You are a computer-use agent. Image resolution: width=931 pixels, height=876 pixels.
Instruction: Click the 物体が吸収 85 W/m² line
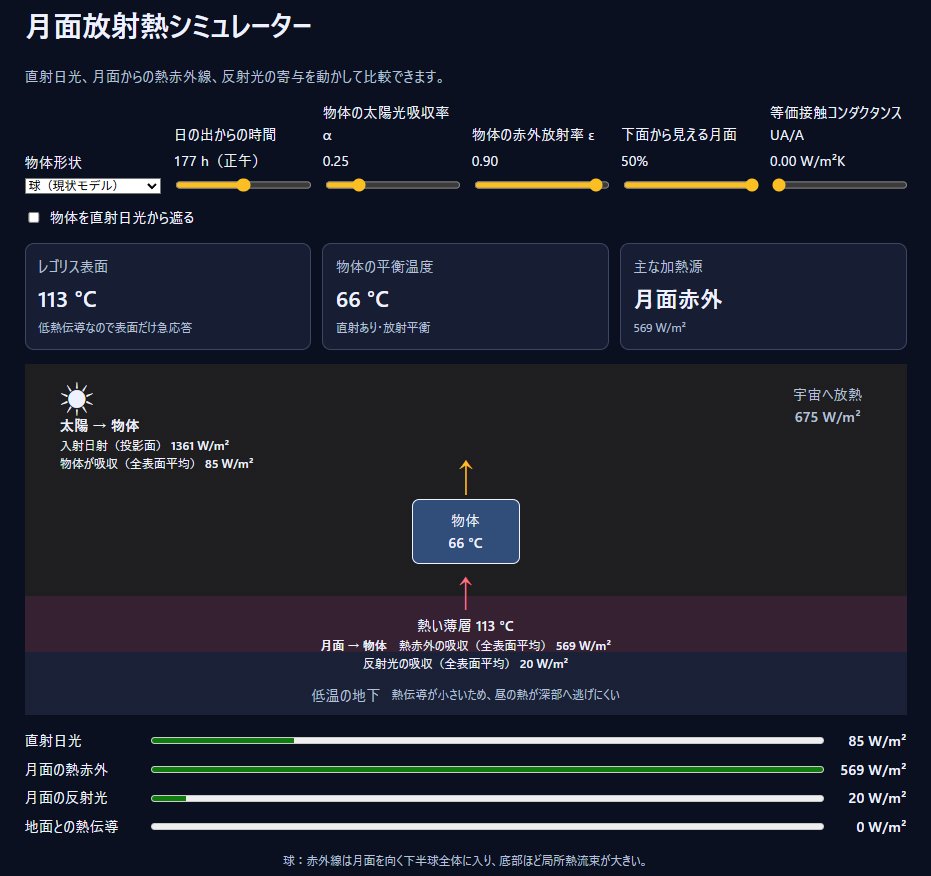(156, 463)
